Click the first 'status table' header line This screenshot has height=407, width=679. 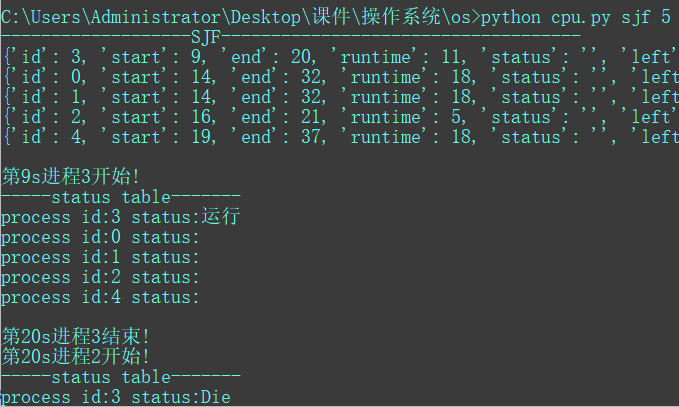[x=121, y=197]
